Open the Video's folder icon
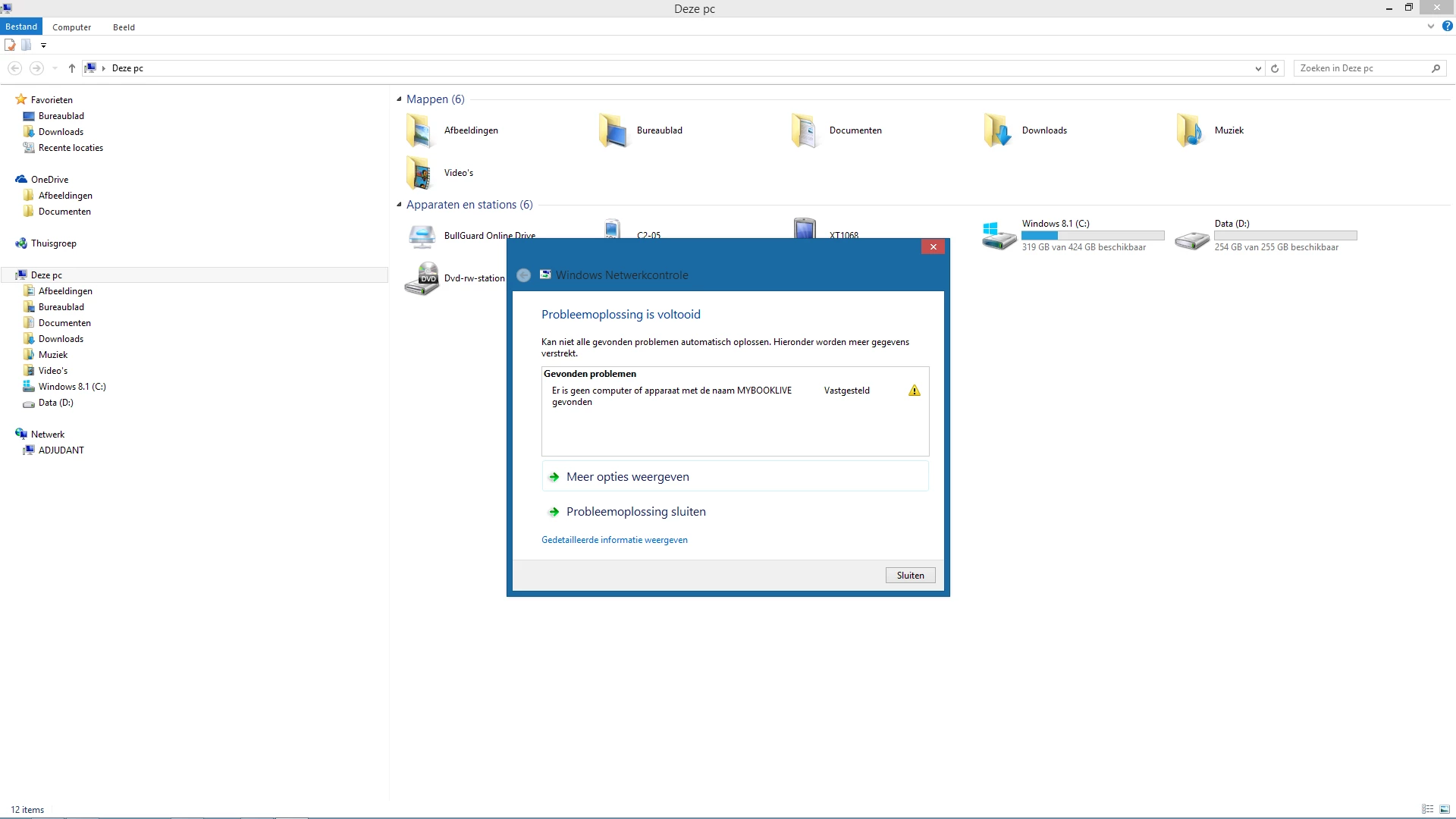Viewport: 1456px width, 819px height. (419, 173)
